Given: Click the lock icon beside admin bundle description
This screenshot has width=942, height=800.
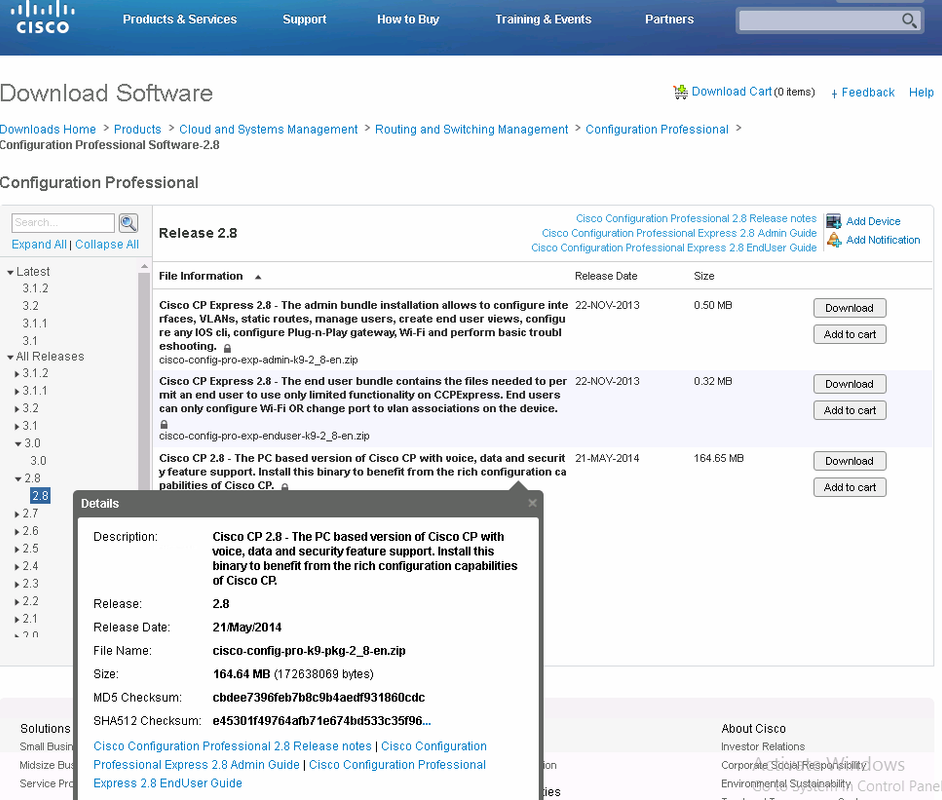Looking at the screenshot, I should tap(227, 348).
